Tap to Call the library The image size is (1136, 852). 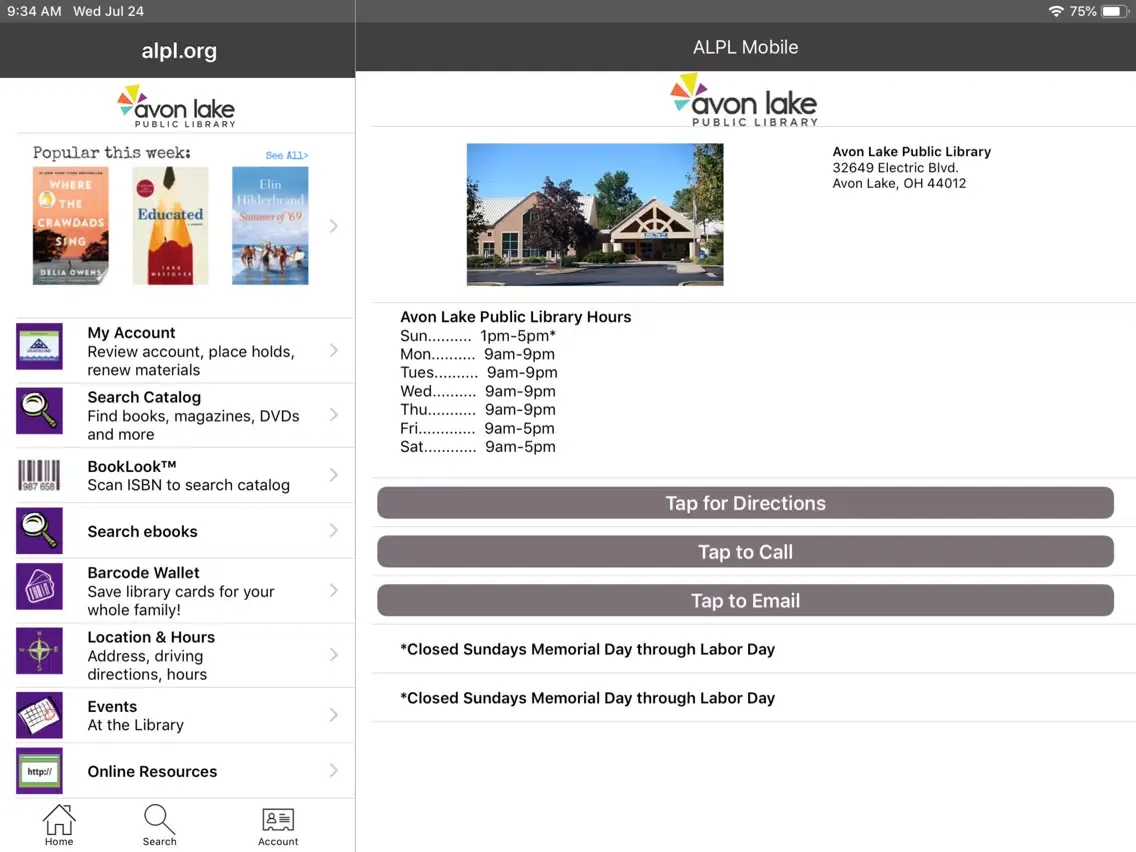(x=745, y=551)
